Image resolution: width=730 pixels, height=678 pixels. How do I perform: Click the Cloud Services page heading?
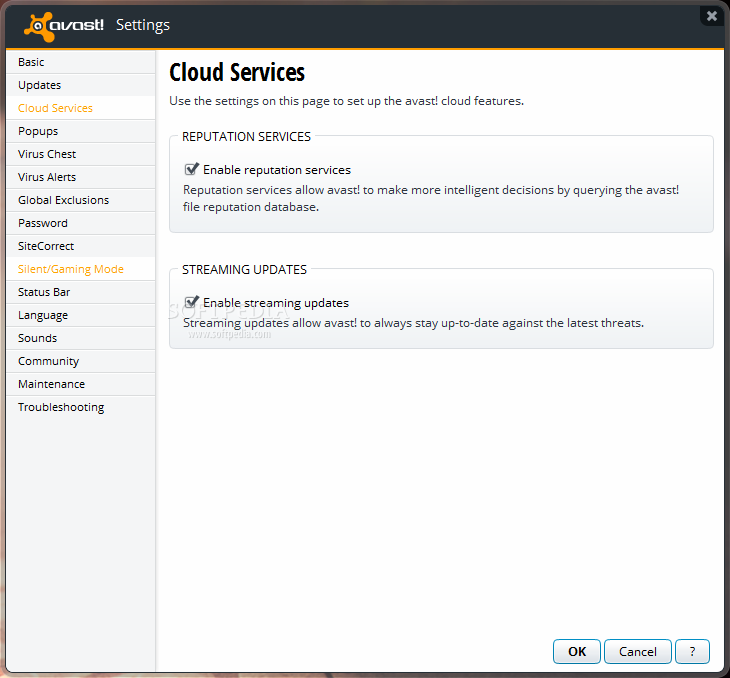[x=237, y=72]
